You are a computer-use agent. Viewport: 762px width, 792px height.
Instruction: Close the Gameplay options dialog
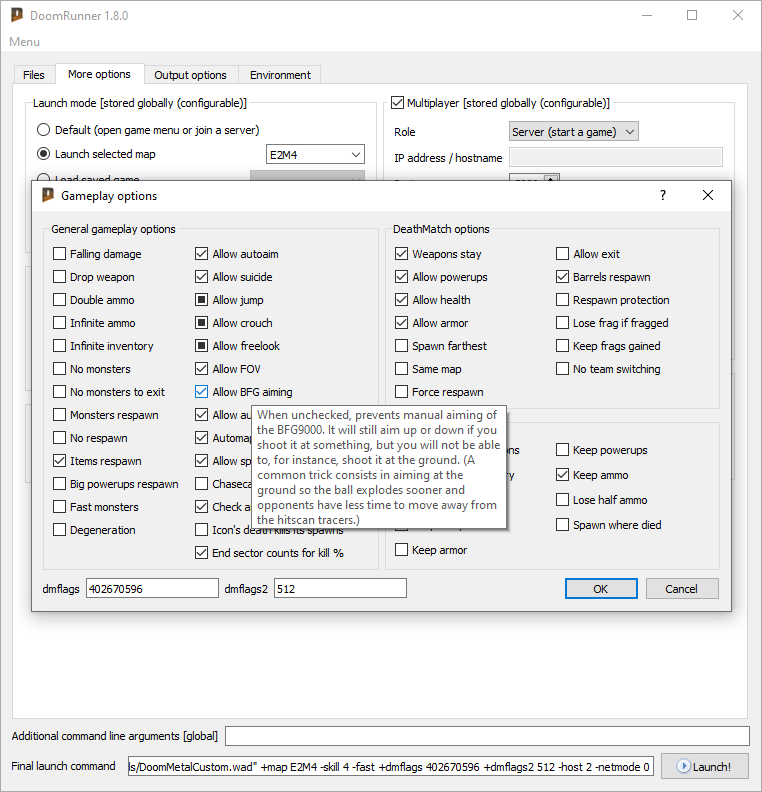point(707,195)
